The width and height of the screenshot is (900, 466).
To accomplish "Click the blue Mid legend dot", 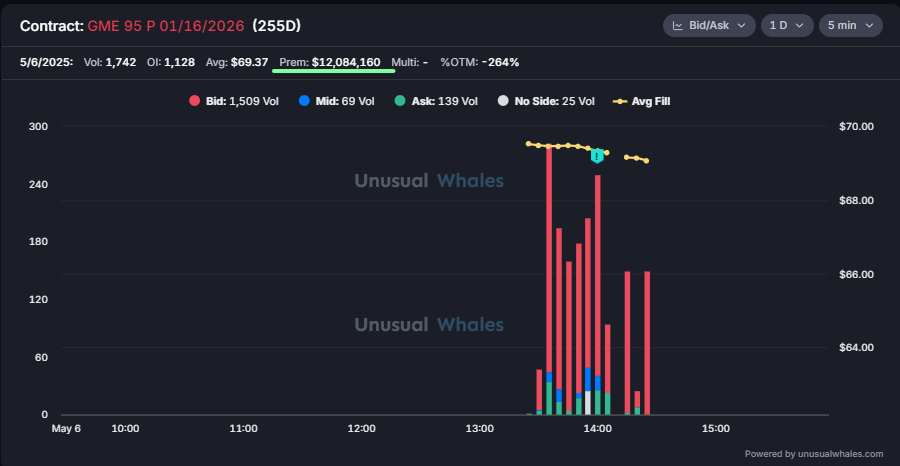I will coord(304,102).
